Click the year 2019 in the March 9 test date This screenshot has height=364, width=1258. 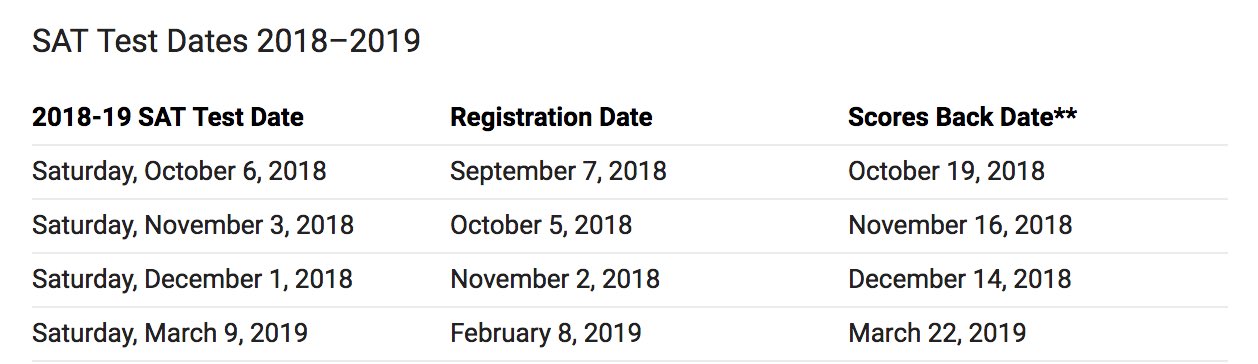point(281,333)
